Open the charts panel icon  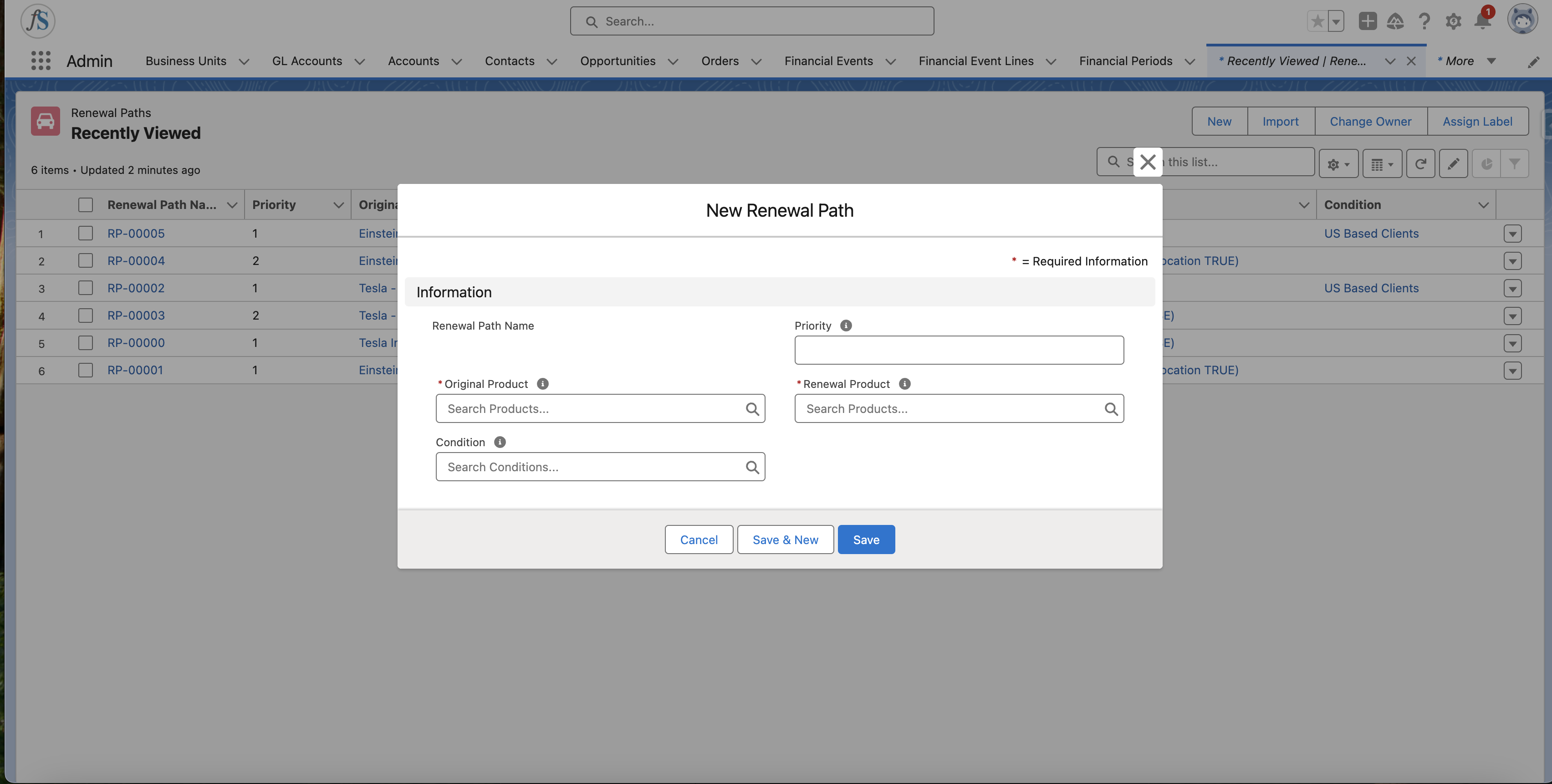point(1486,164)
